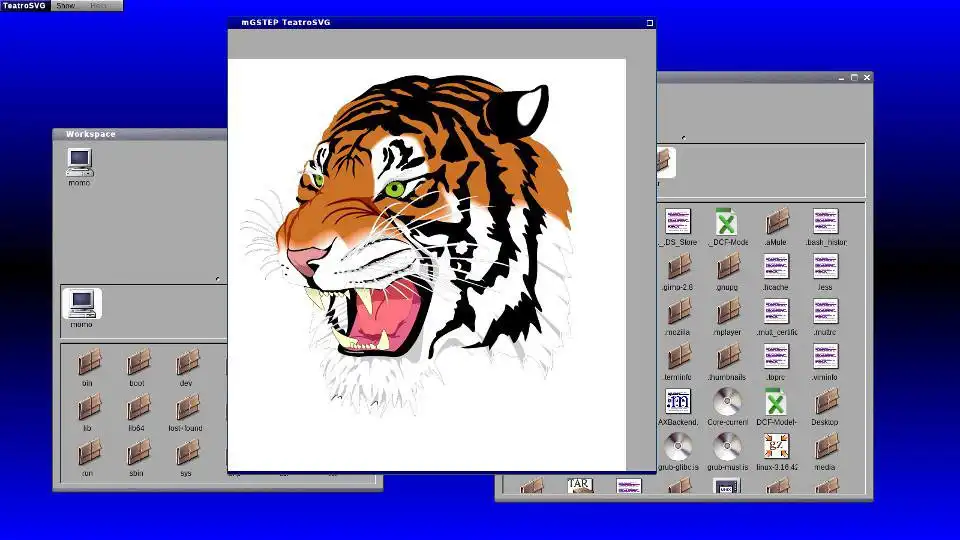
Task: Click the top momo computer icon
Action: (80, 163)
